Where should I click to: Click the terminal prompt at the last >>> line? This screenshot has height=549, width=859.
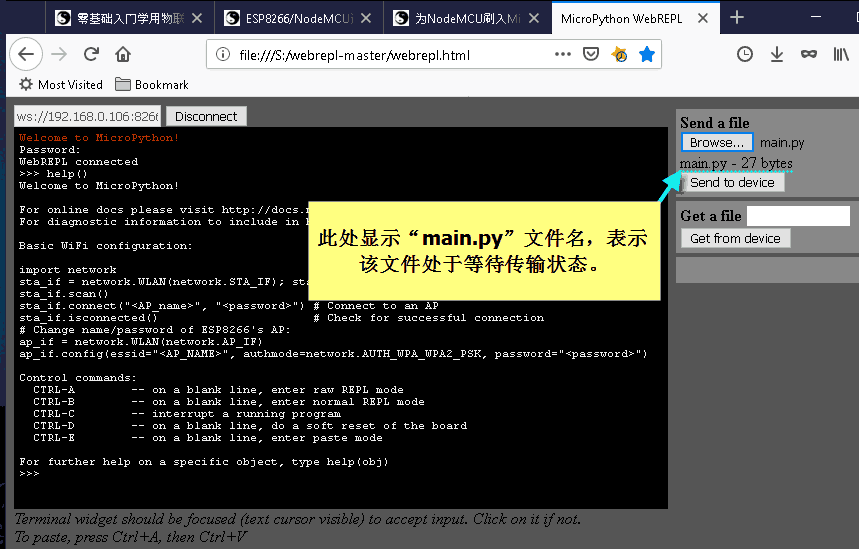coord(30,473)
